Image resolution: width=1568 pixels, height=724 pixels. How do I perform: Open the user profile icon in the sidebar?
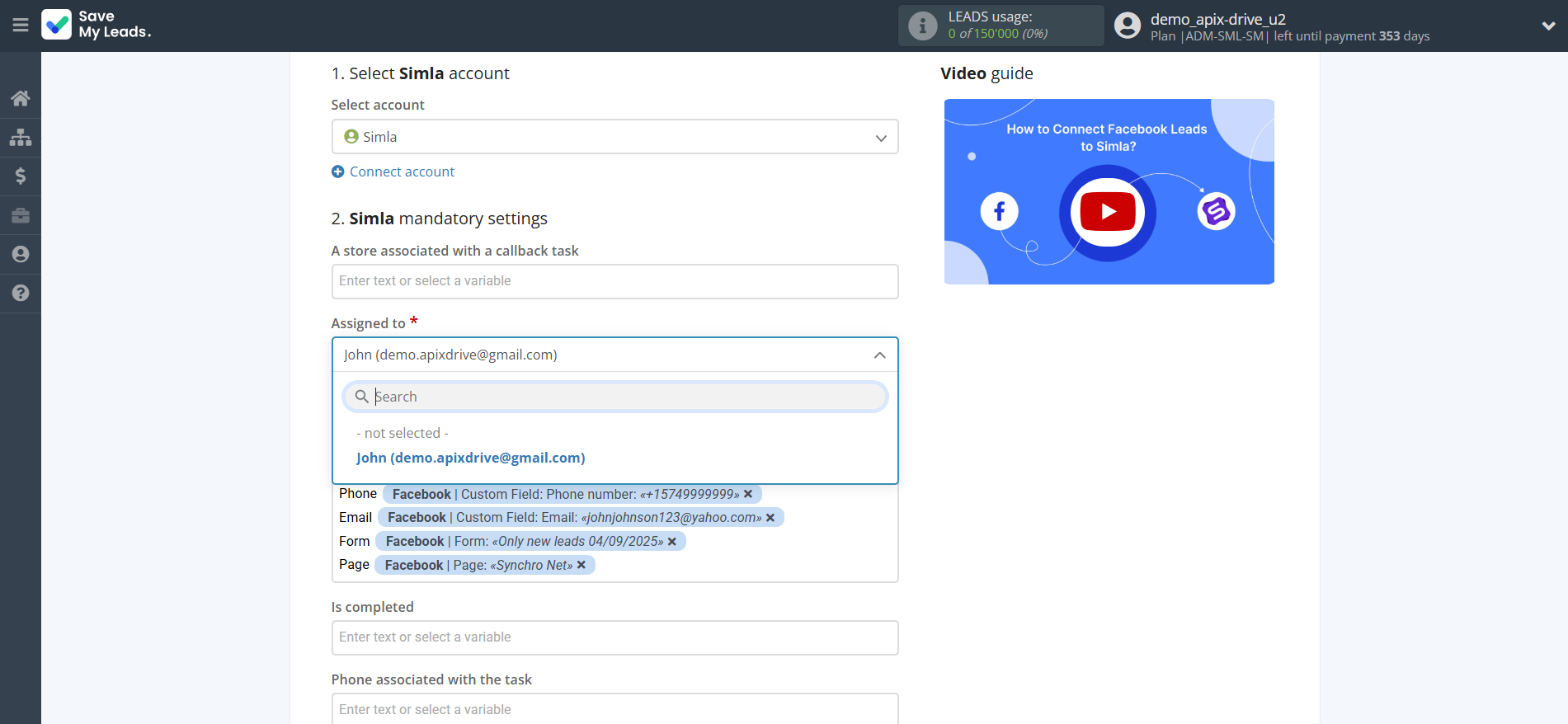21,254
